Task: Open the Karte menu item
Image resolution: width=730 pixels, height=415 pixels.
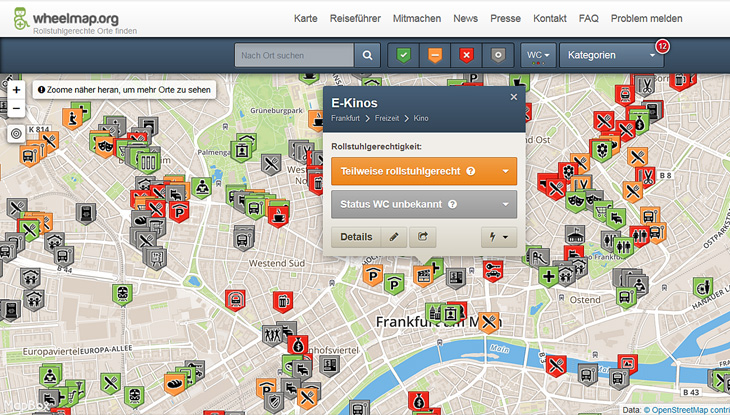Action: pos(305,19)
